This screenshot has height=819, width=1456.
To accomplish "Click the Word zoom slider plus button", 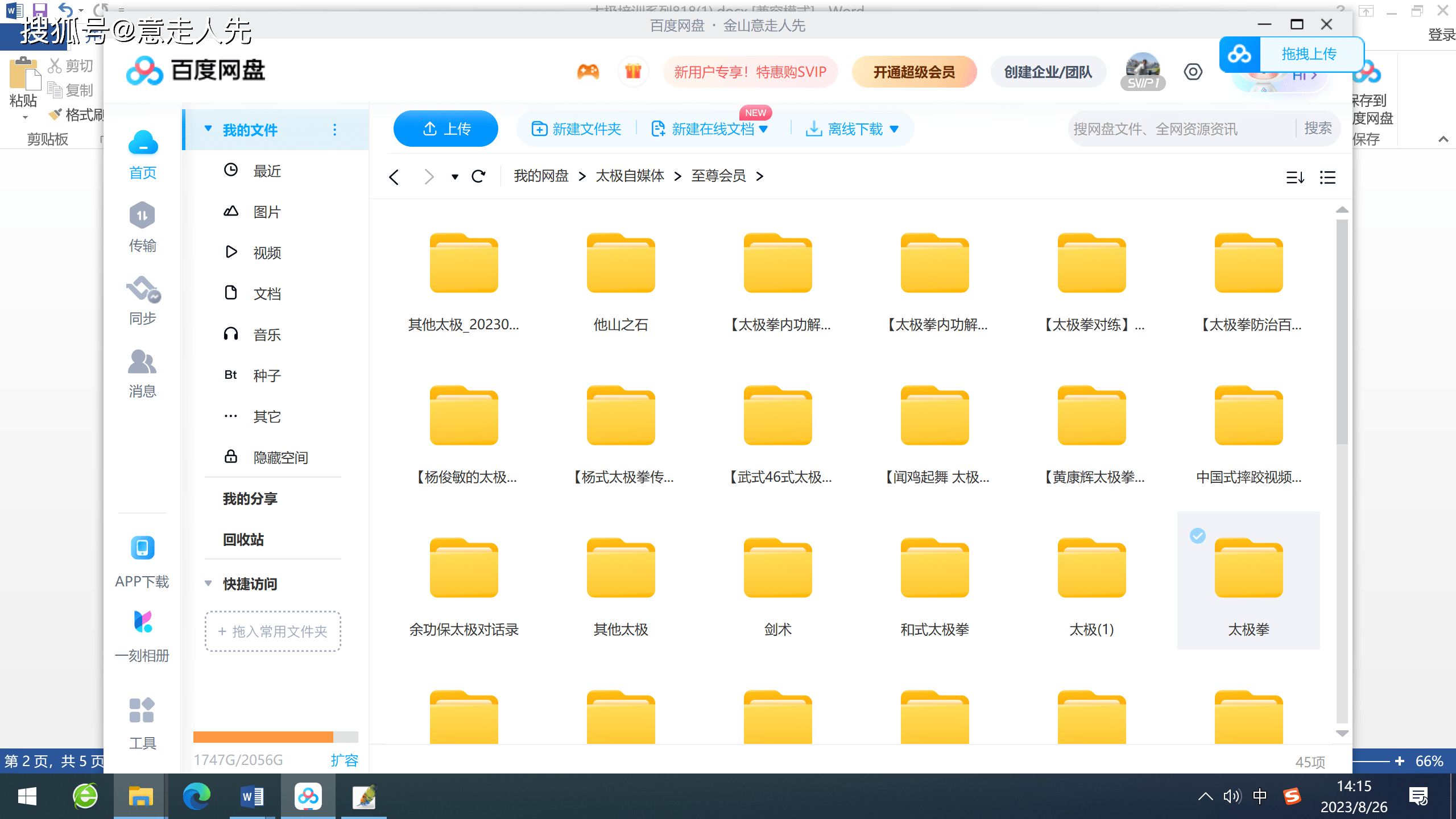I will point(1400,761).
